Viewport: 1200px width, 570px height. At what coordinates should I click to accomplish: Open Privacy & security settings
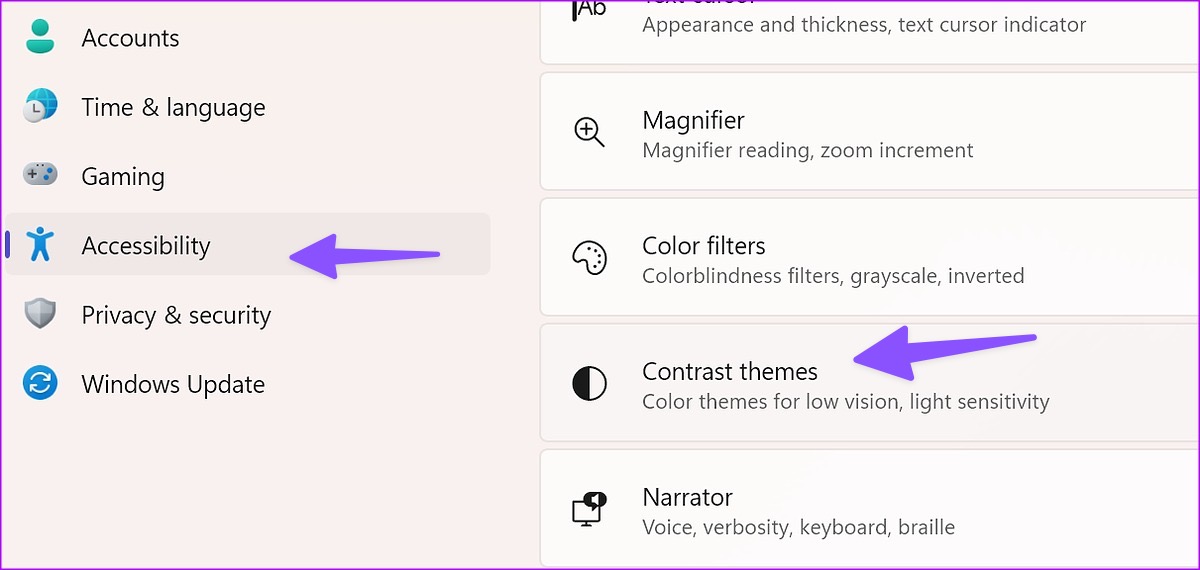tap(247, 315)
